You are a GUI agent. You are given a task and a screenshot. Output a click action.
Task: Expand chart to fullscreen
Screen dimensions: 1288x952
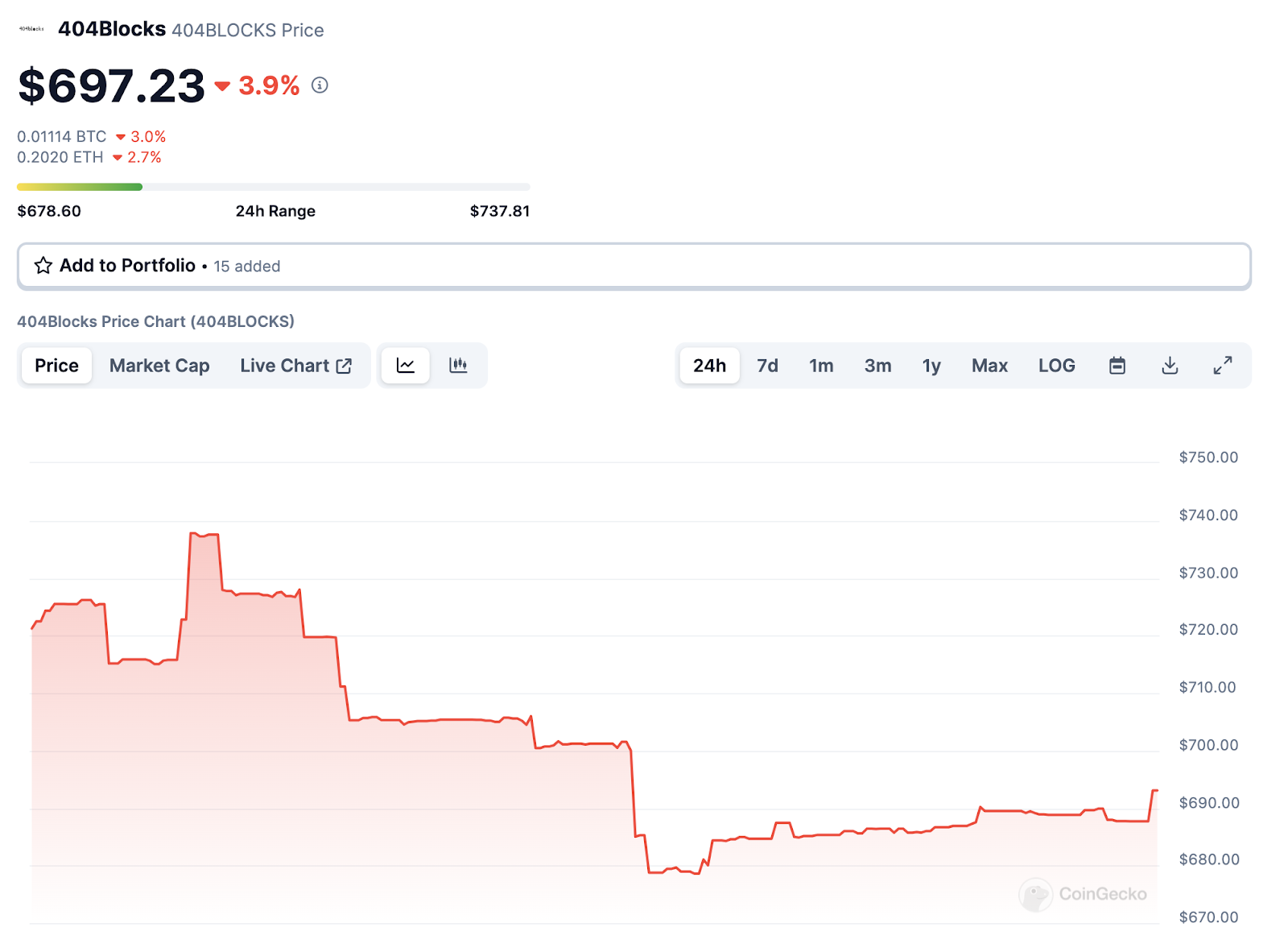coord(1223,366)
